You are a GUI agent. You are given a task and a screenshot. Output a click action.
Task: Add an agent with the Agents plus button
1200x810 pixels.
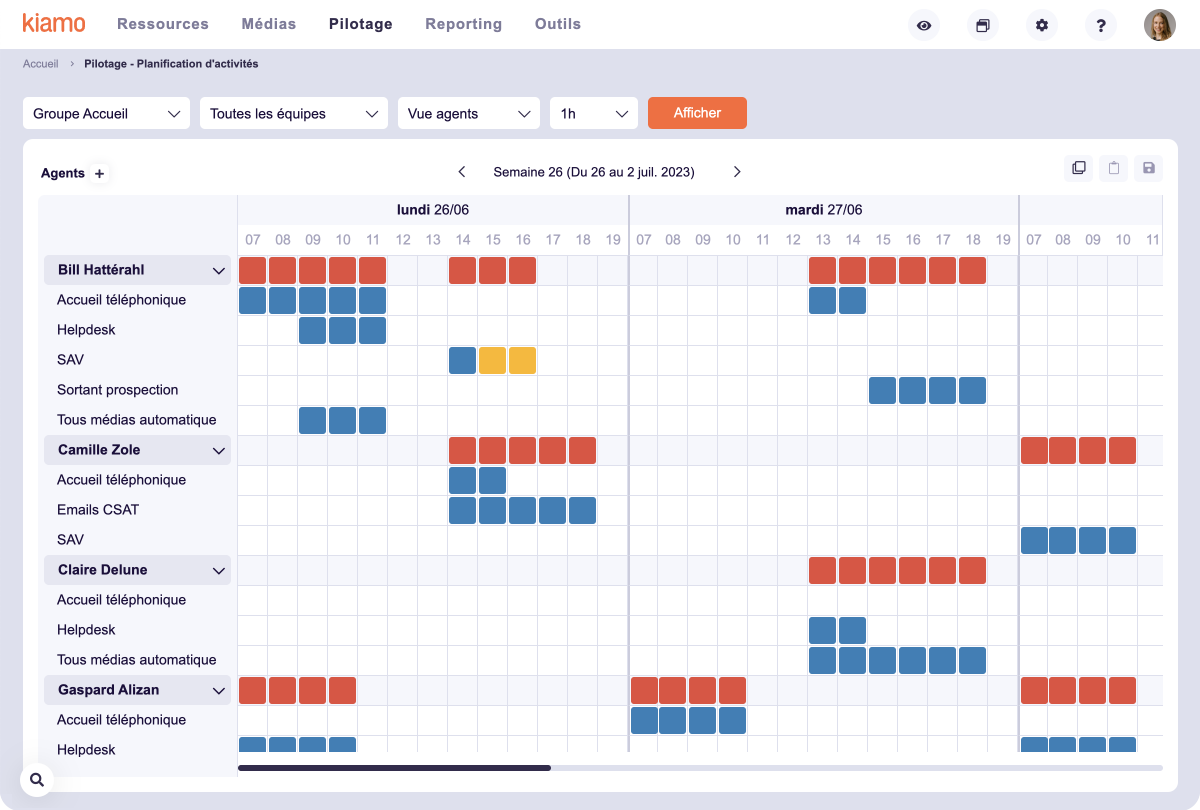(99, 173)
